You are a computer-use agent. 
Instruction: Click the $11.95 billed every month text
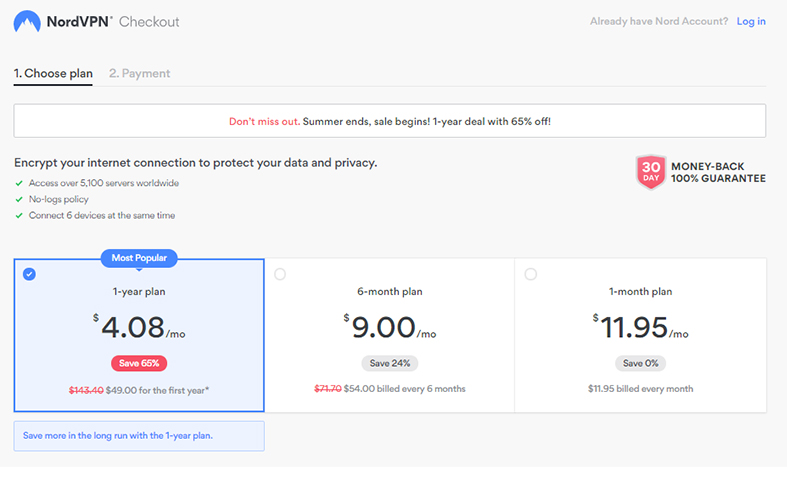[x=640, y=389]
